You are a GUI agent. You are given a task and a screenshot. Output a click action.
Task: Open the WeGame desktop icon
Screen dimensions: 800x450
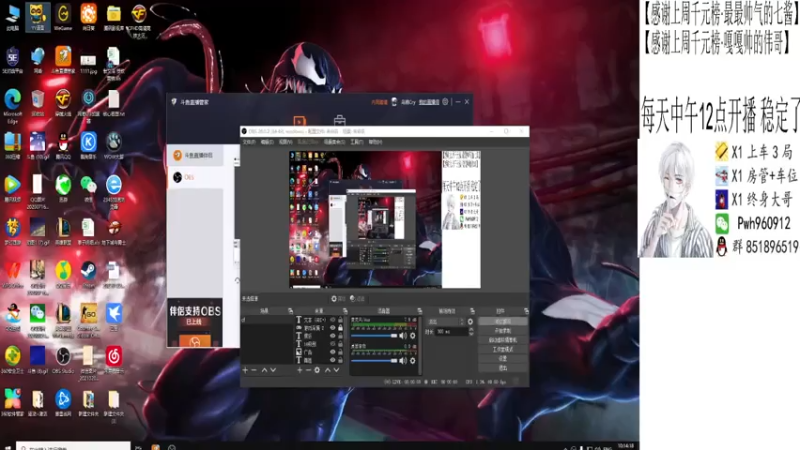pyautogui.click(x=63, y=16)
